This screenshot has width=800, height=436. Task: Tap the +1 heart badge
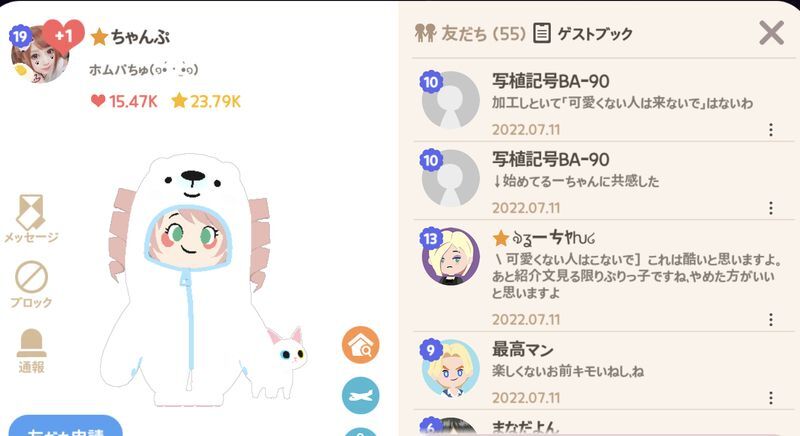point(63,36)
